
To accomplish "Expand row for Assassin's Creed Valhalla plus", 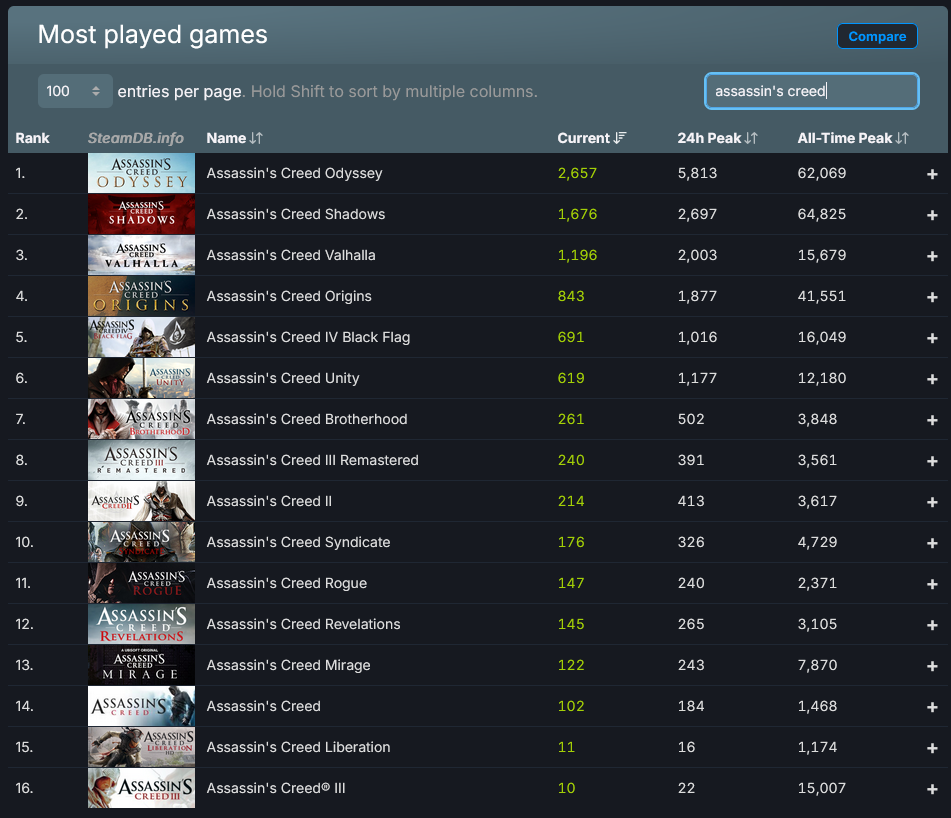I will tap(932, 256).
